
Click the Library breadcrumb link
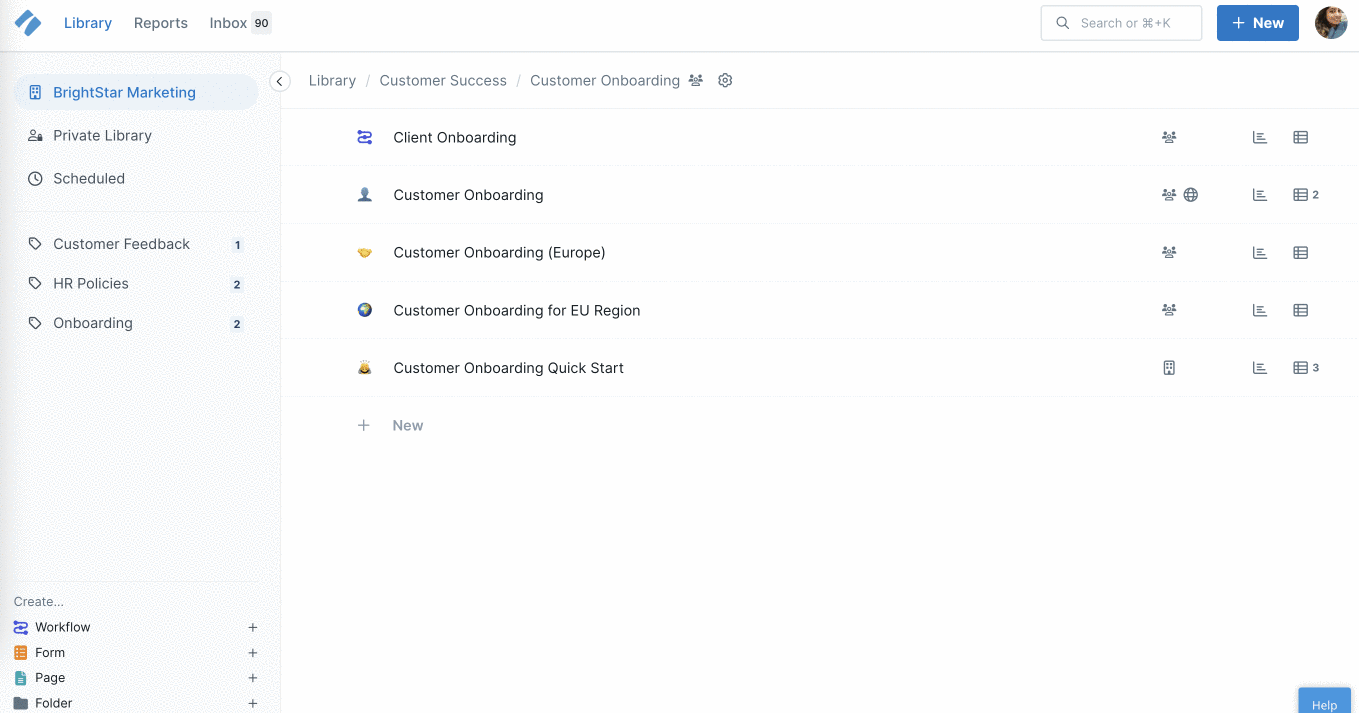pos(332,80)
